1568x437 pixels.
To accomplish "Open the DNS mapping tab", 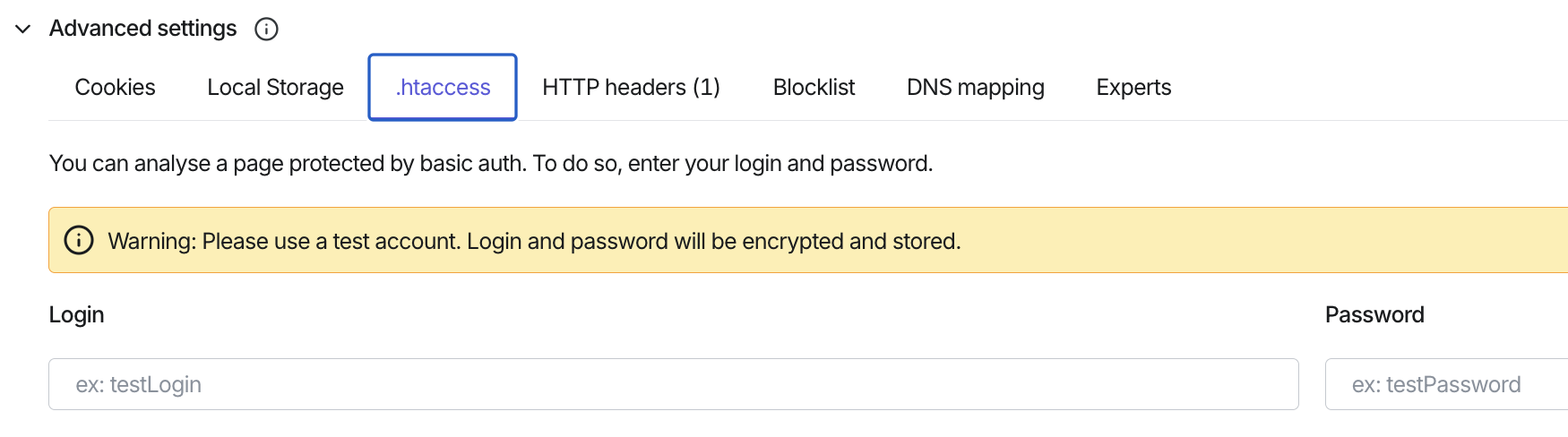I will pyautogui.click(x=975, y=87).
